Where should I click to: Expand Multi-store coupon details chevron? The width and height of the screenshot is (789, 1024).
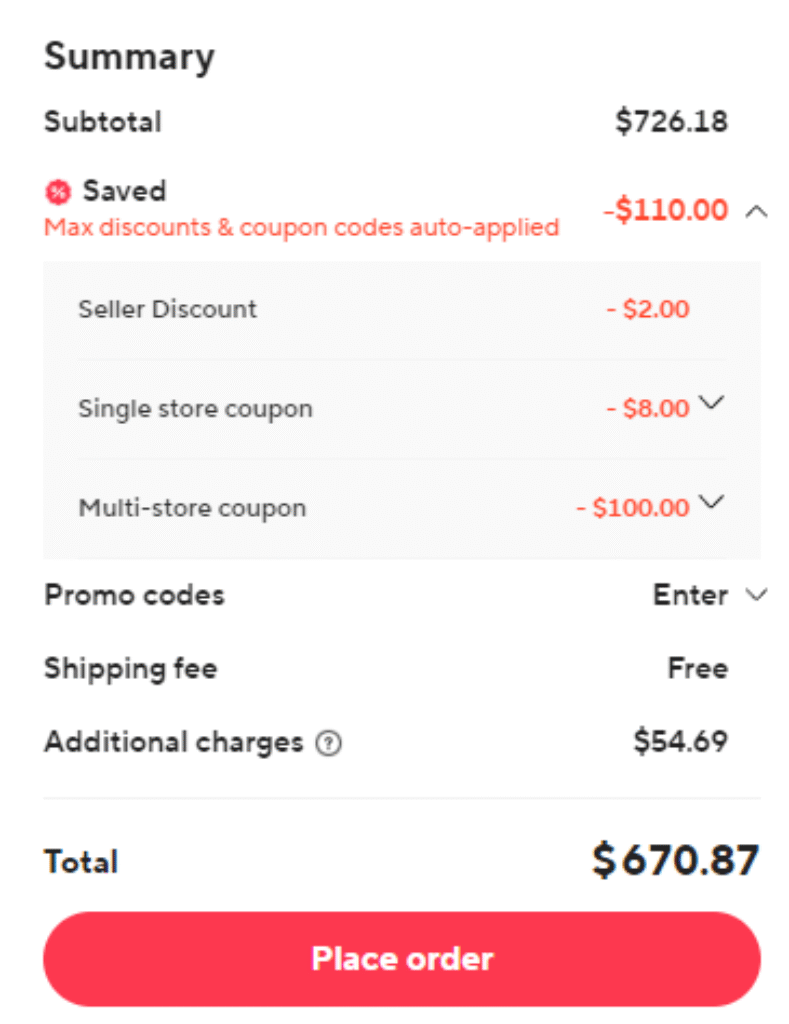(711, 502)
